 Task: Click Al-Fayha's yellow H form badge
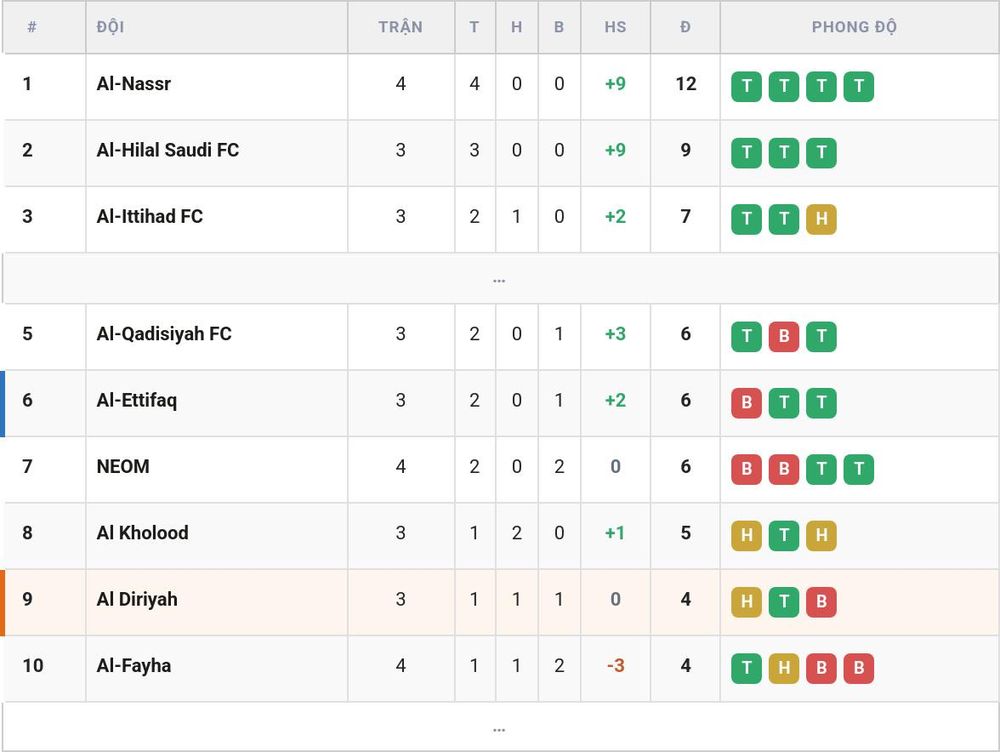[x=784, y=668]
